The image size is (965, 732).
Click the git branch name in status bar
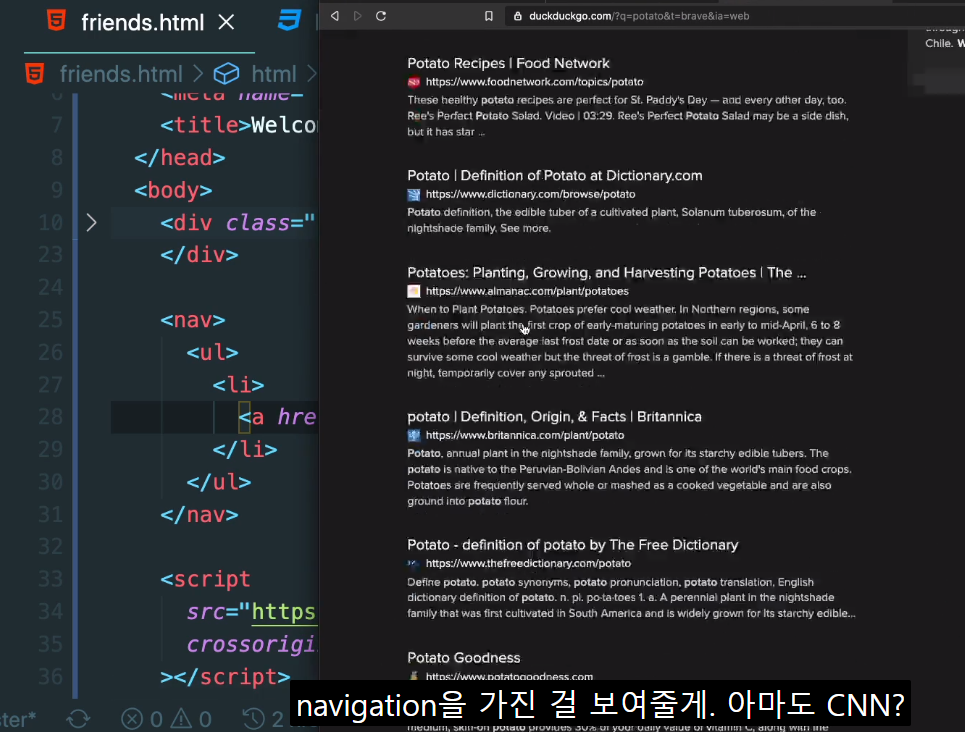point(18,719)
